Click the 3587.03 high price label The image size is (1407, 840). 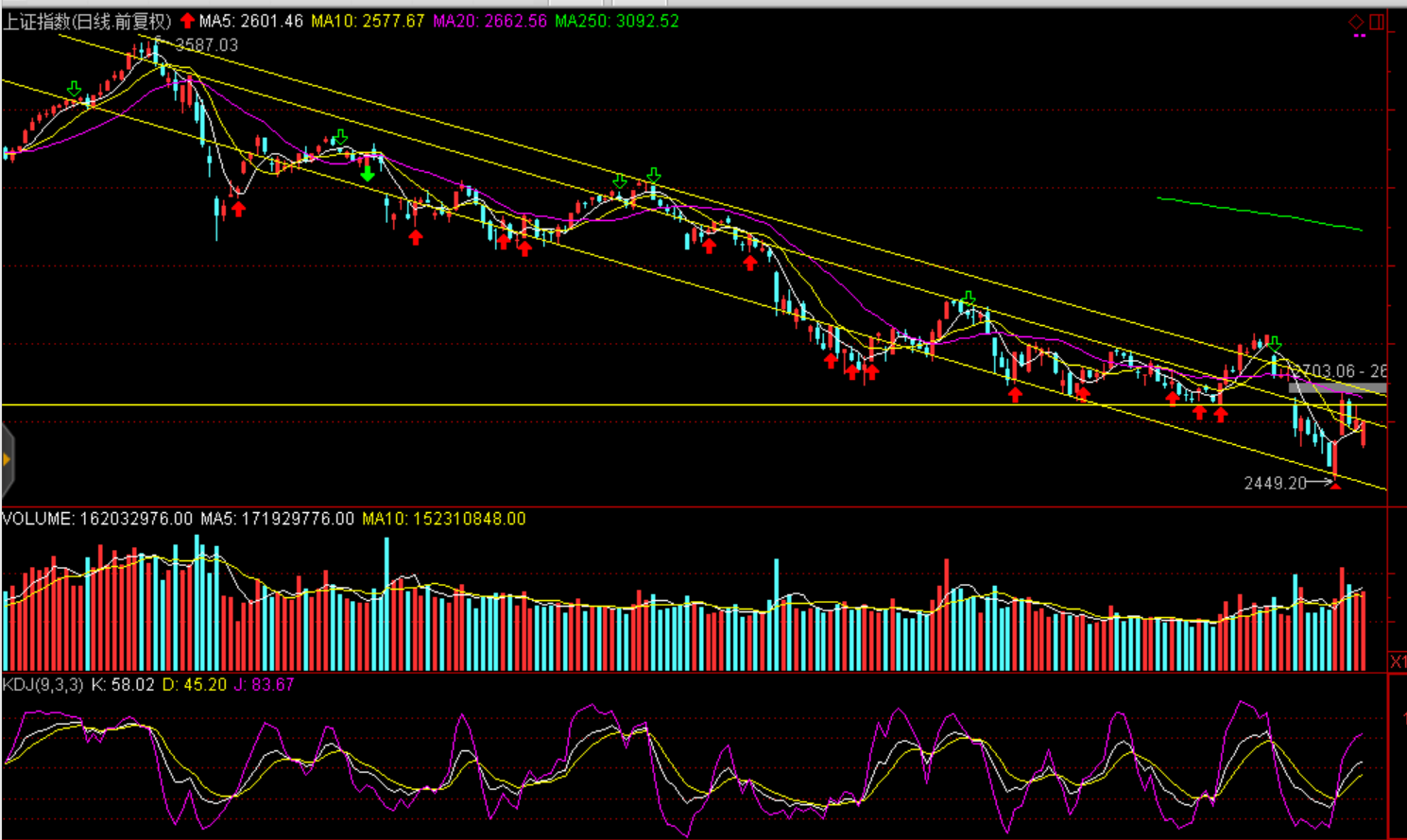tap(206, 44)
